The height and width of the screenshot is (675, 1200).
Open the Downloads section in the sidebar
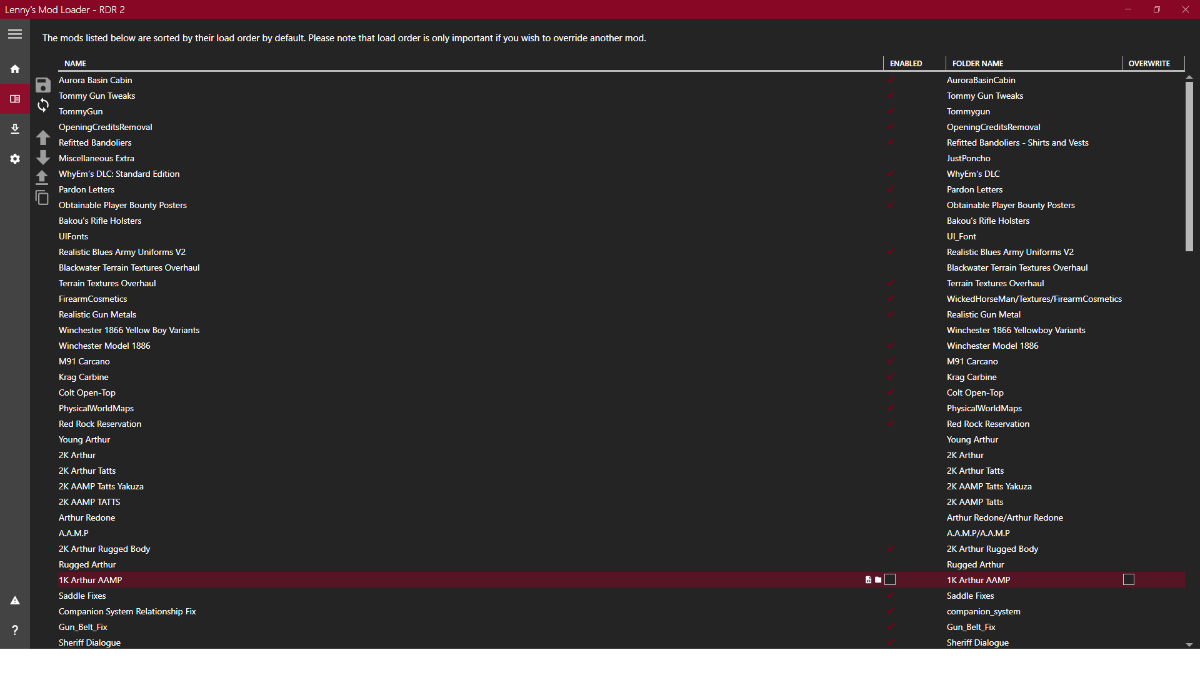click(15, 129)
